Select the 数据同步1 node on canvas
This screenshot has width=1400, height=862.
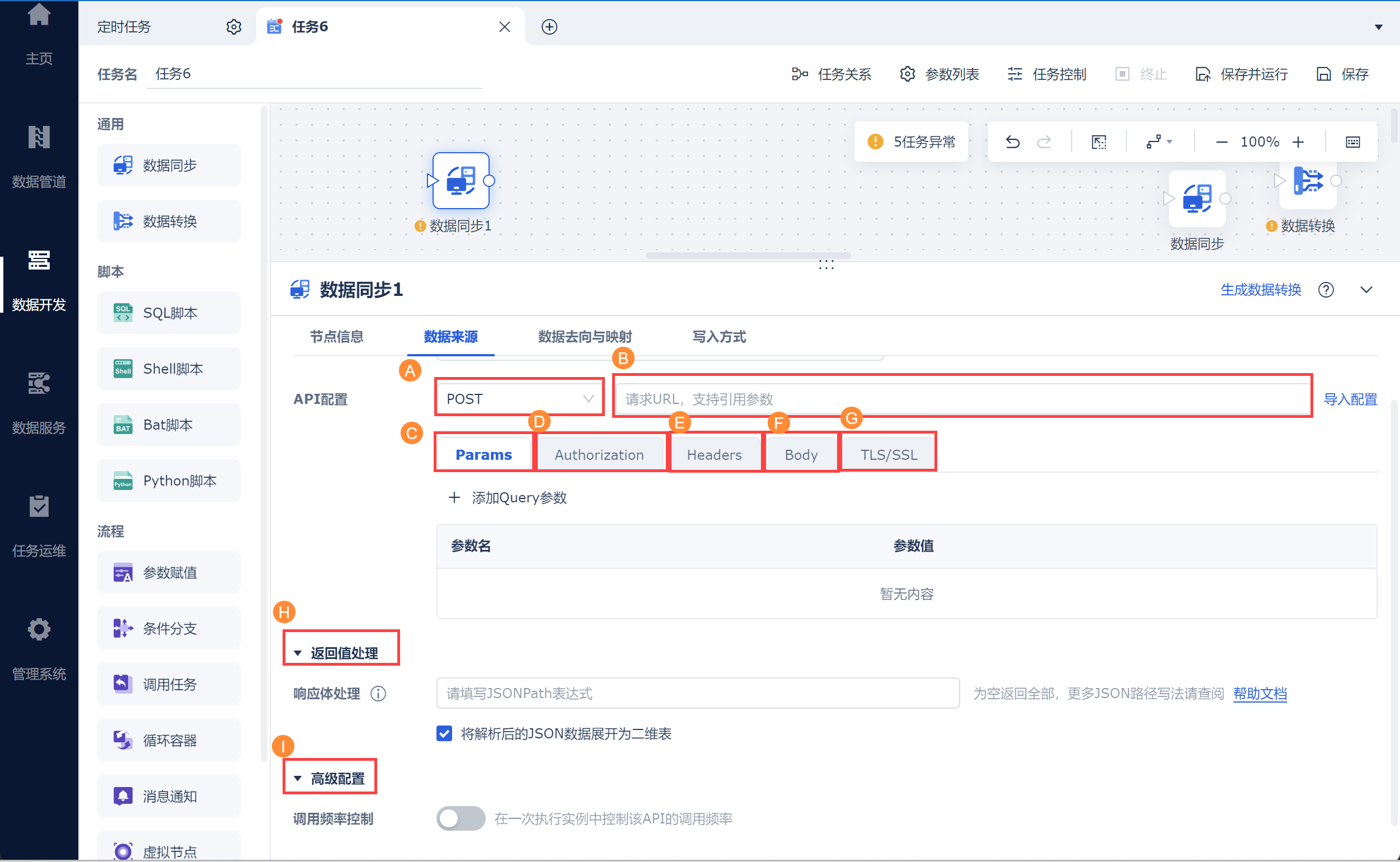click(x=461, y=181)
